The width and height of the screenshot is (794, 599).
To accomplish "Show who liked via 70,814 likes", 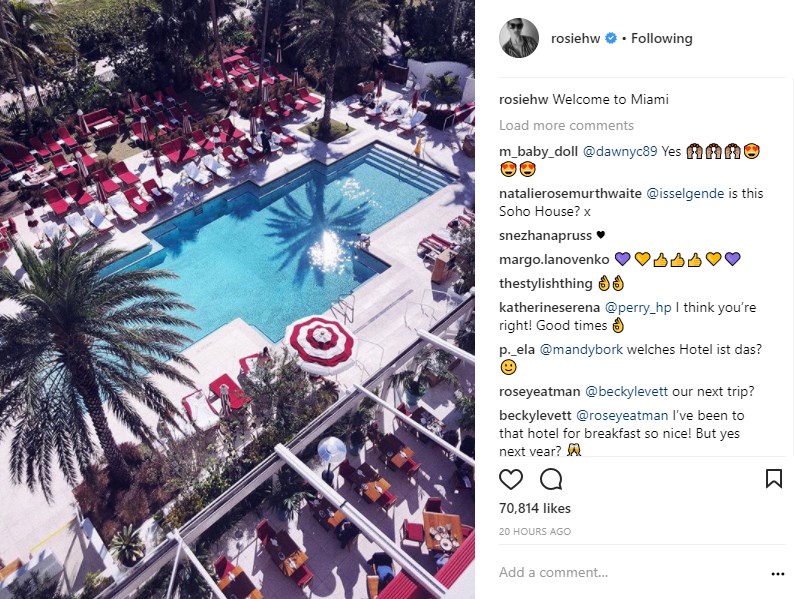I will point(535,508).
